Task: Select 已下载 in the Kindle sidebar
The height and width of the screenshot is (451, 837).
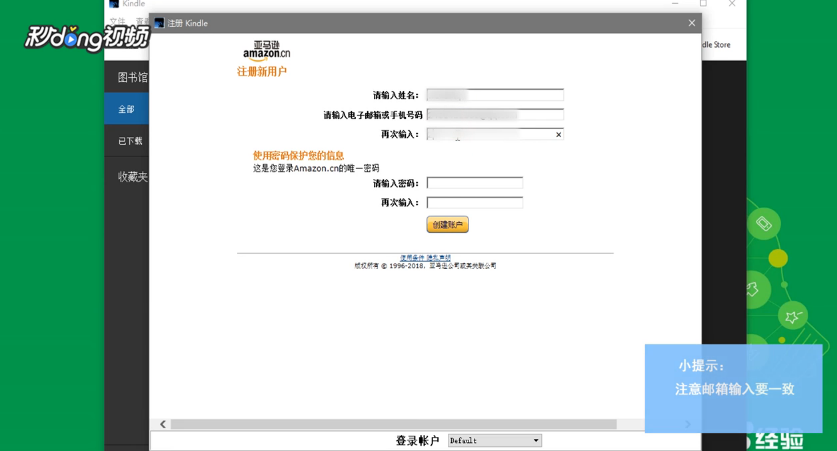Action: (127, 141)
